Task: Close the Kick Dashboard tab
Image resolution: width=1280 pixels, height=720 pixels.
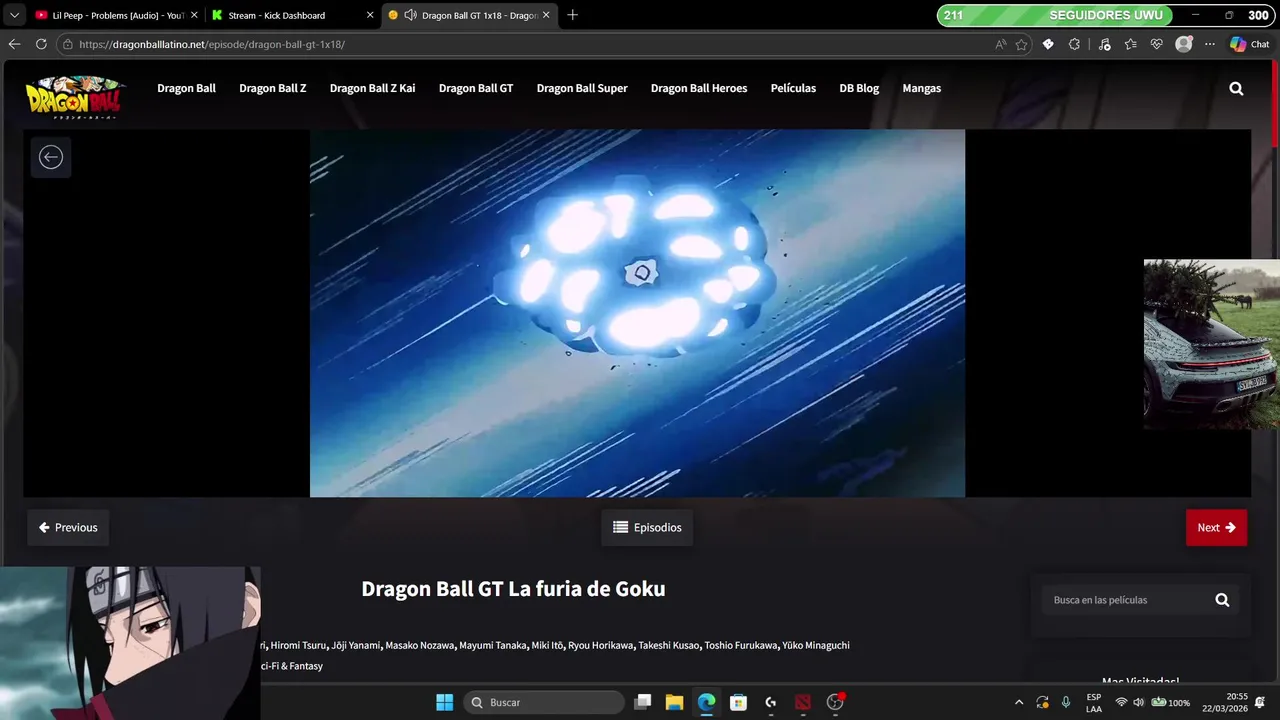Action: (x=370, y=15)
